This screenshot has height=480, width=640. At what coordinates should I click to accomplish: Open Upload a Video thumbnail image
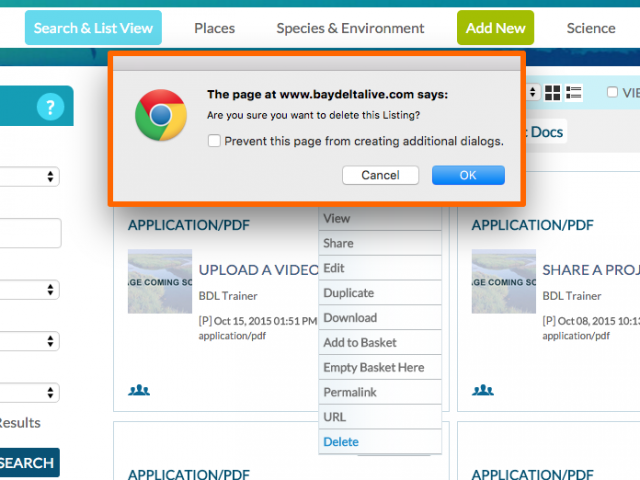click(x=160, y=281)
